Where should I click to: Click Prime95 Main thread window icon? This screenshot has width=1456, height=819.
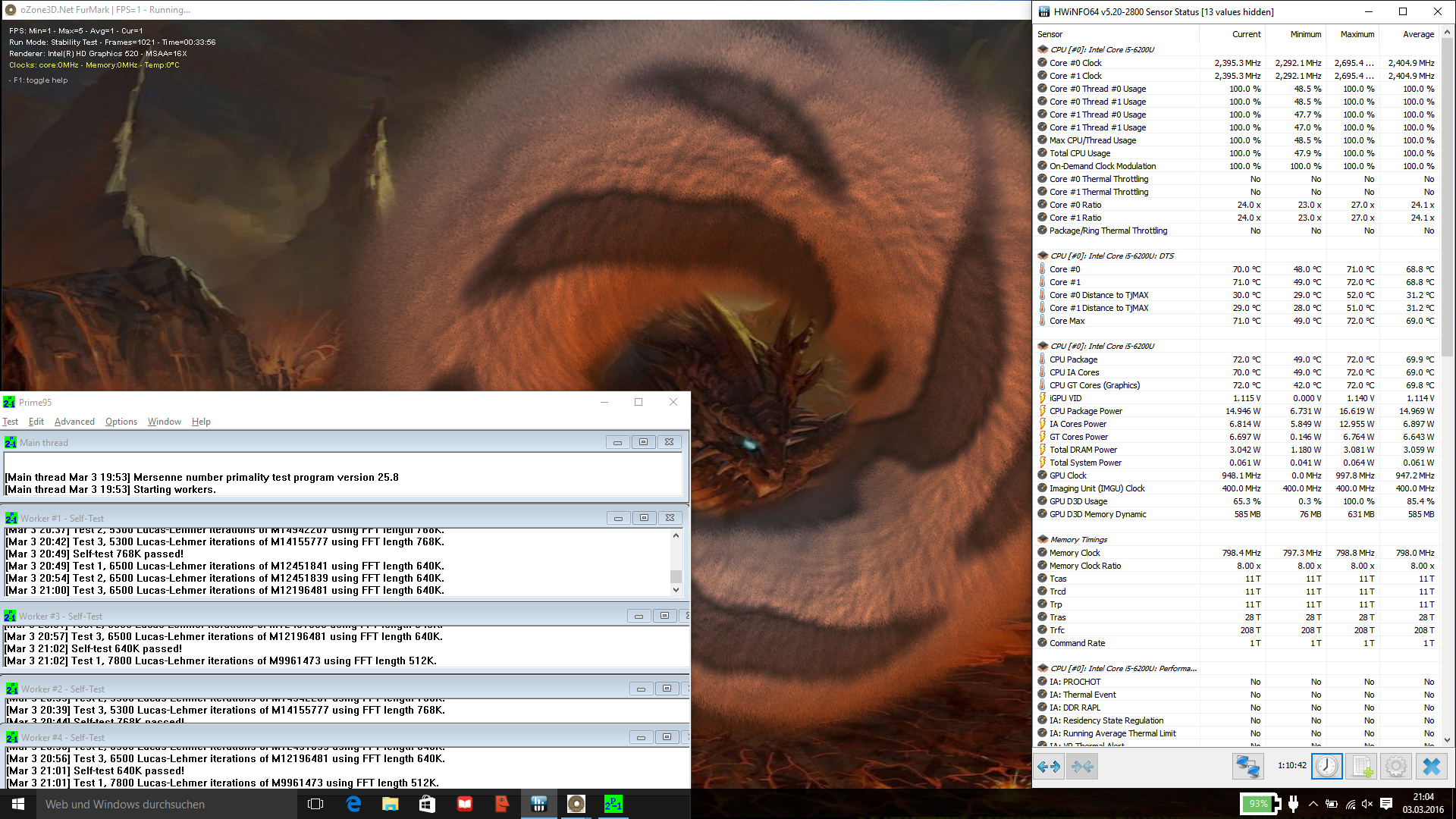[x=11, y=442]
